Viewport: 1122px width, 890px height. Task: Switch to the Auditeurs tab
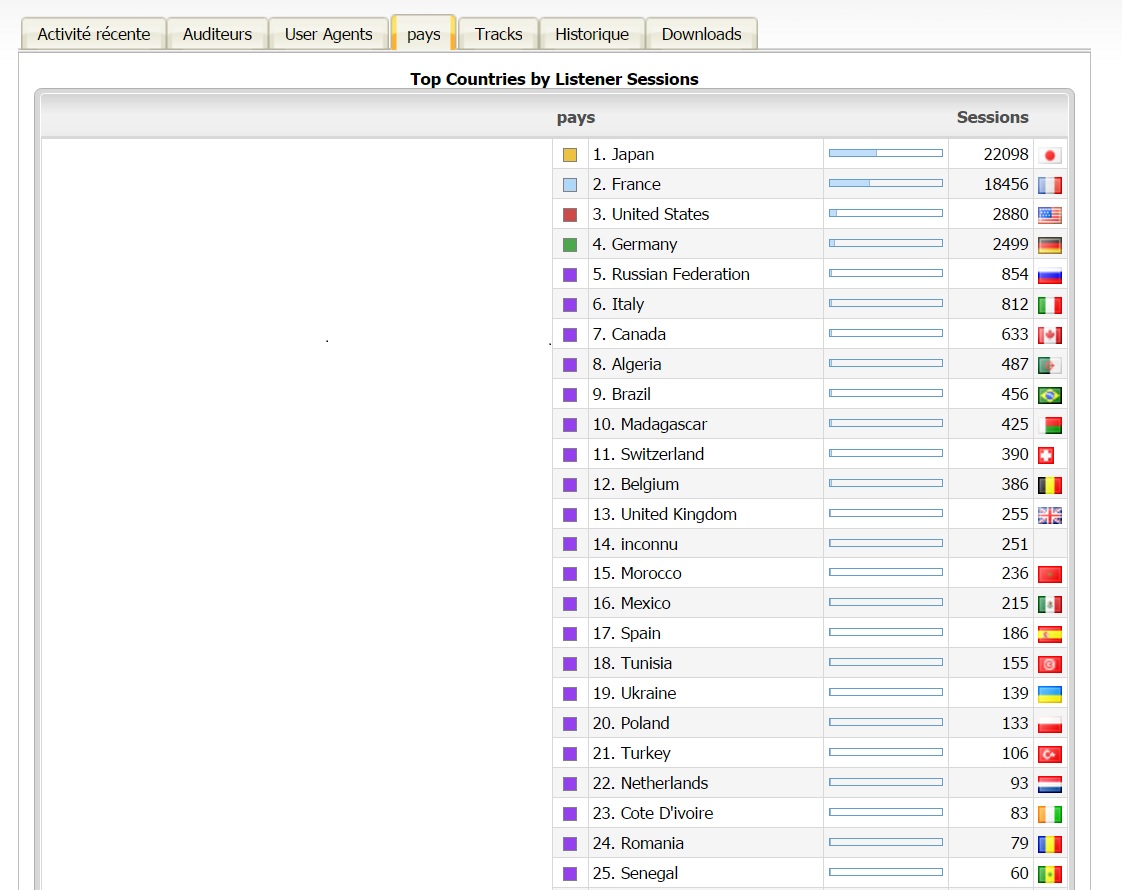coord(217,34)
